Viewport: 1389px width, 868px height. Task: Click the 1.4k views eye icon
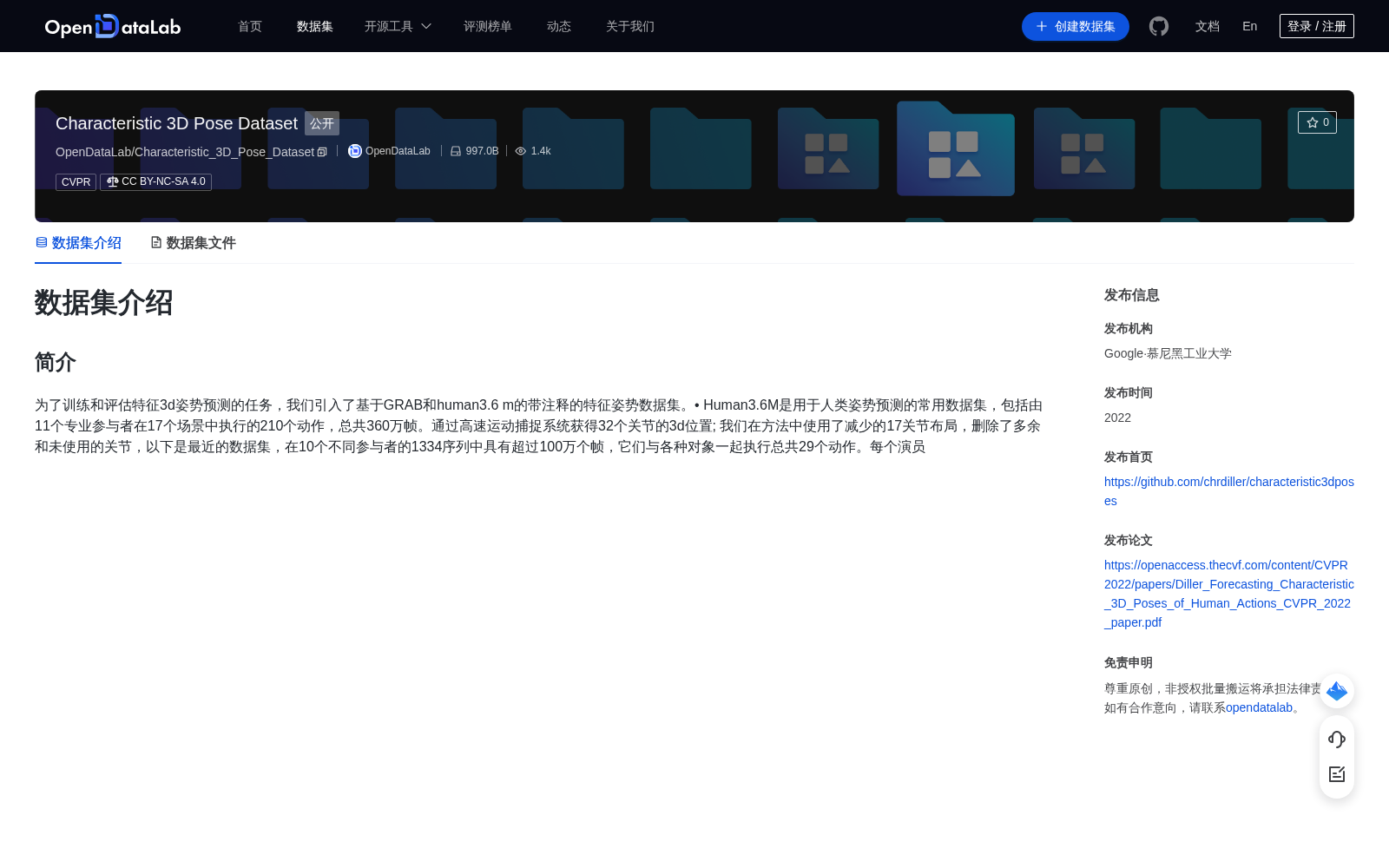click(x=521, y=151)
